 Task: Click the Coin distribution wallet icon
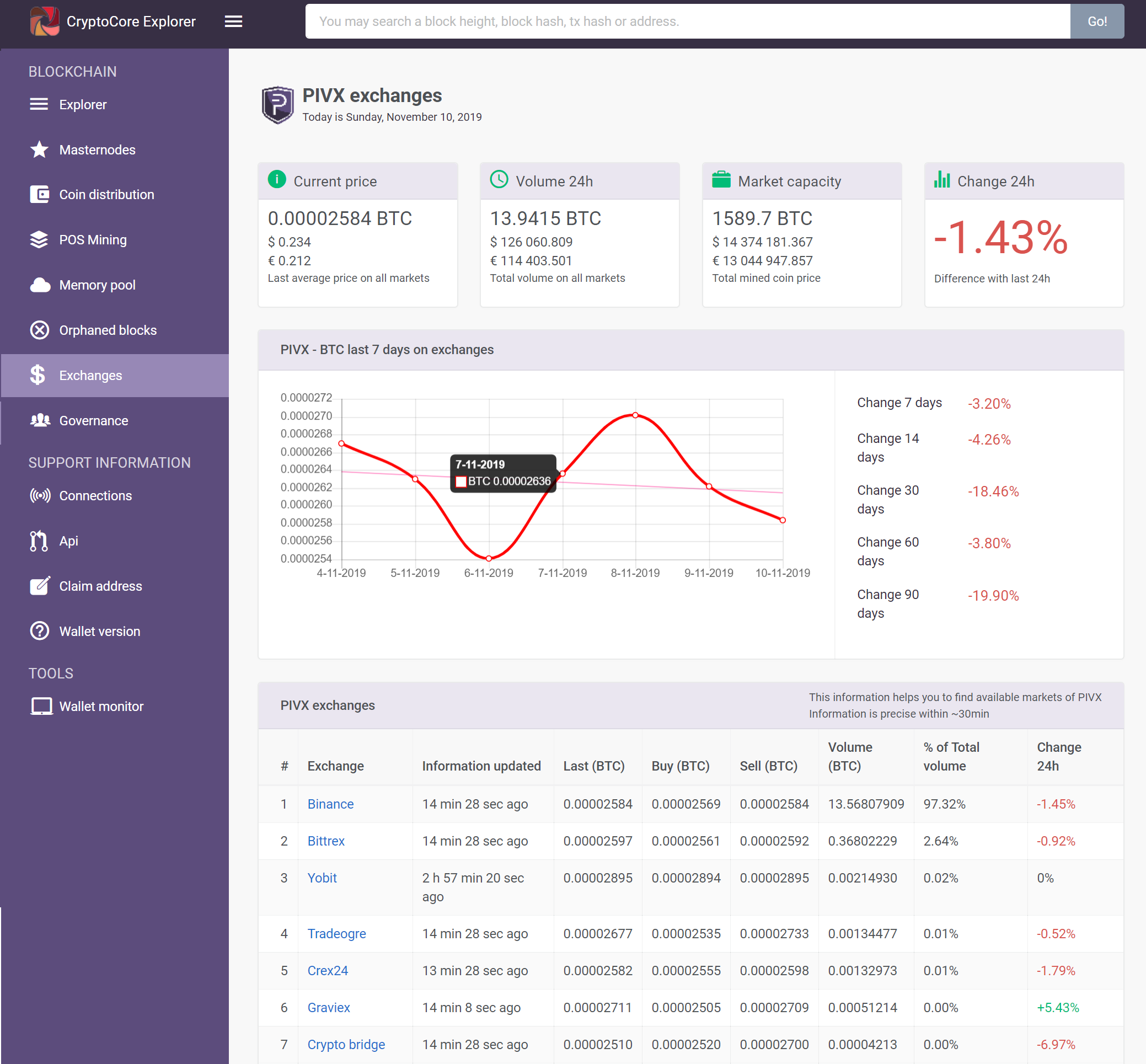coord(39,195)
